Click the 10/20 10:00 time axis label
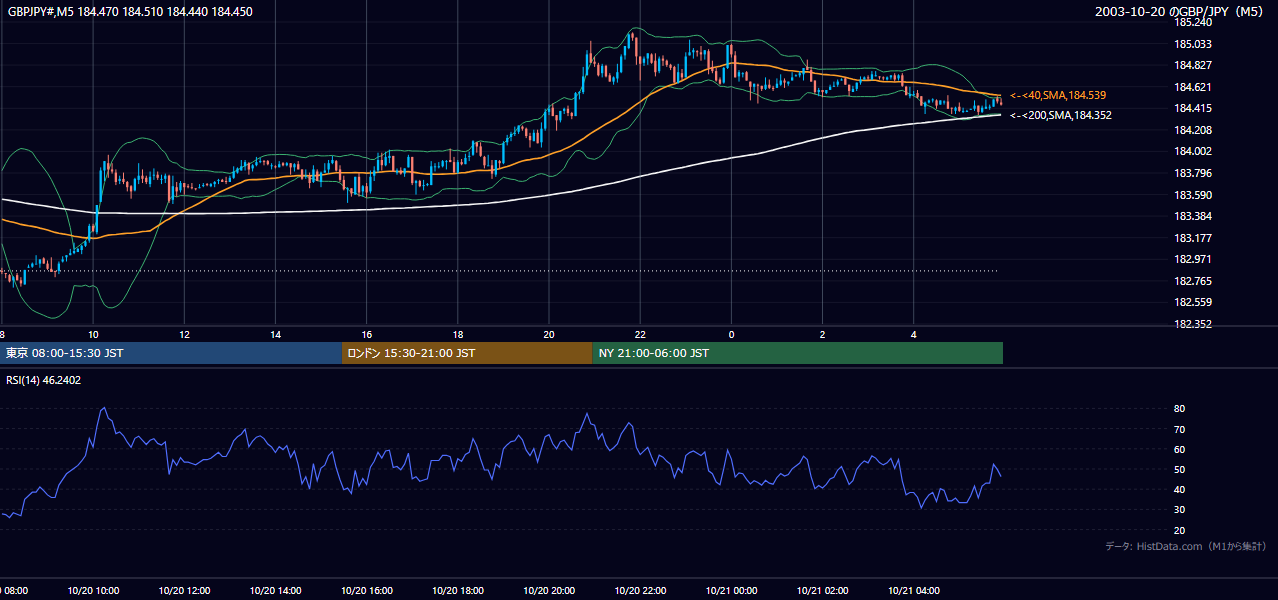Screen dimensions: 1278x600 click(93, 591)
